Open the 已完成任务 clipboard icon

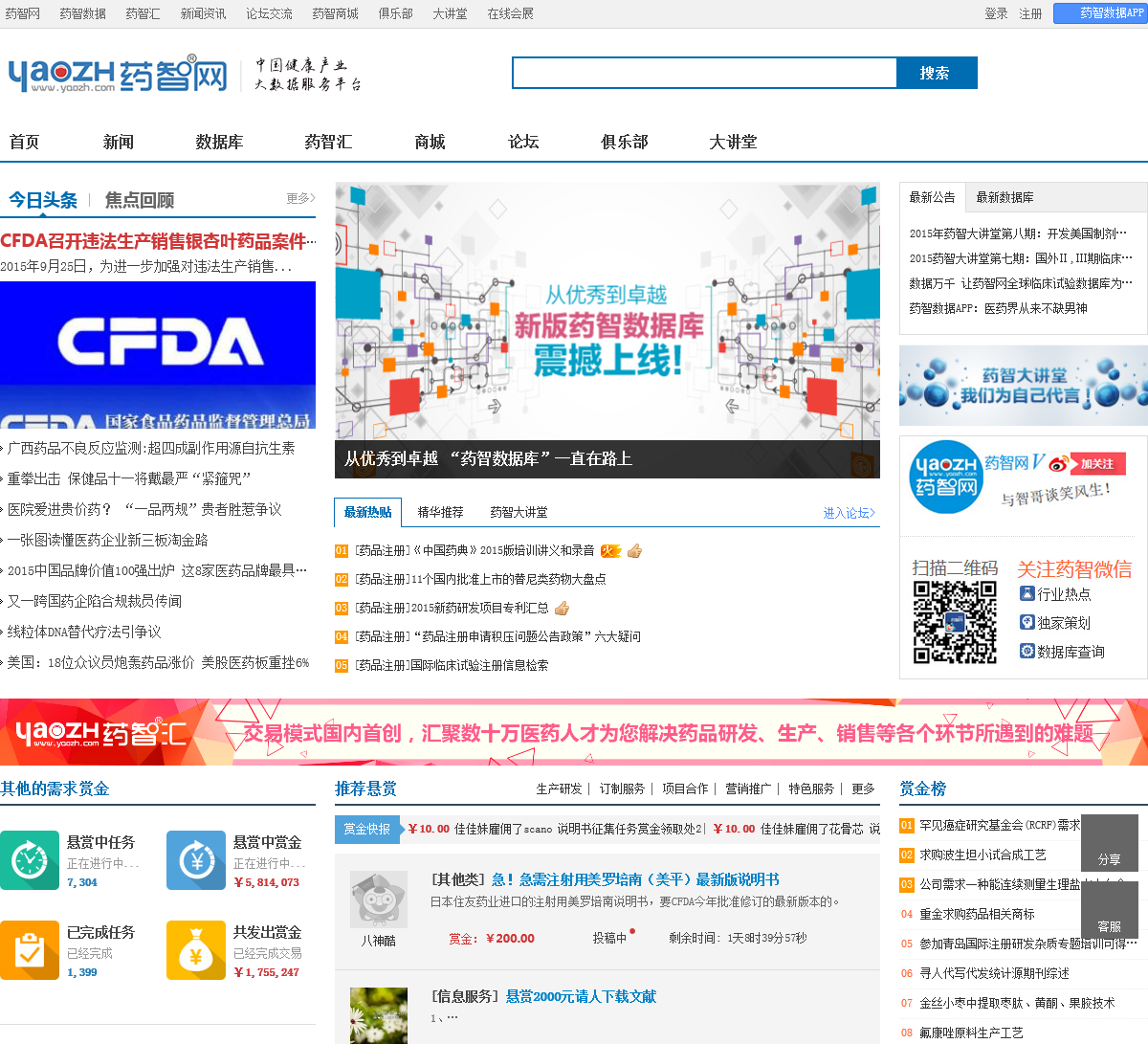point(30,950)
